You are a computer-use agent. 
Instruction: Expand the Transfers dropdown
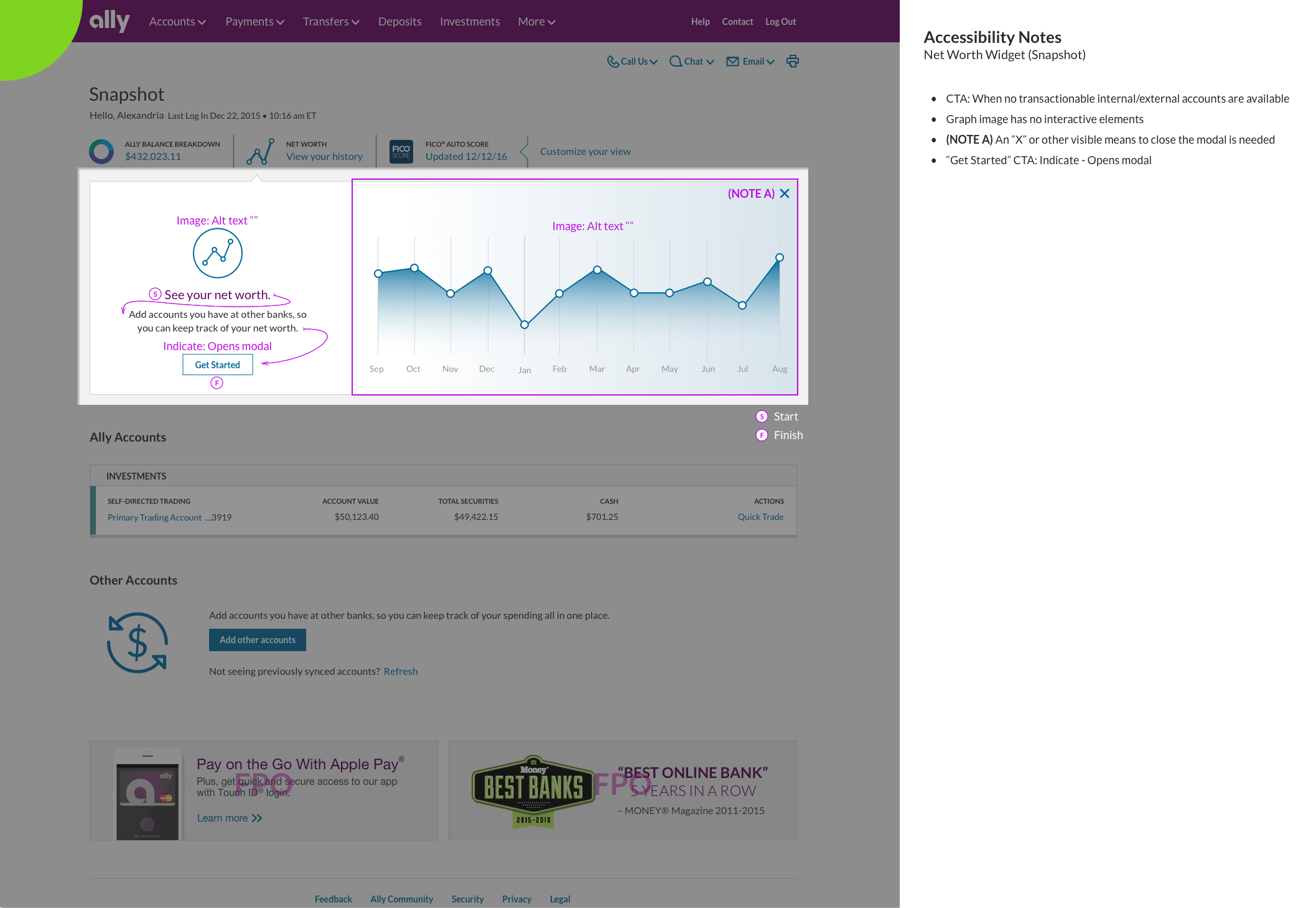pyautogui.click(x=330, y=21)
